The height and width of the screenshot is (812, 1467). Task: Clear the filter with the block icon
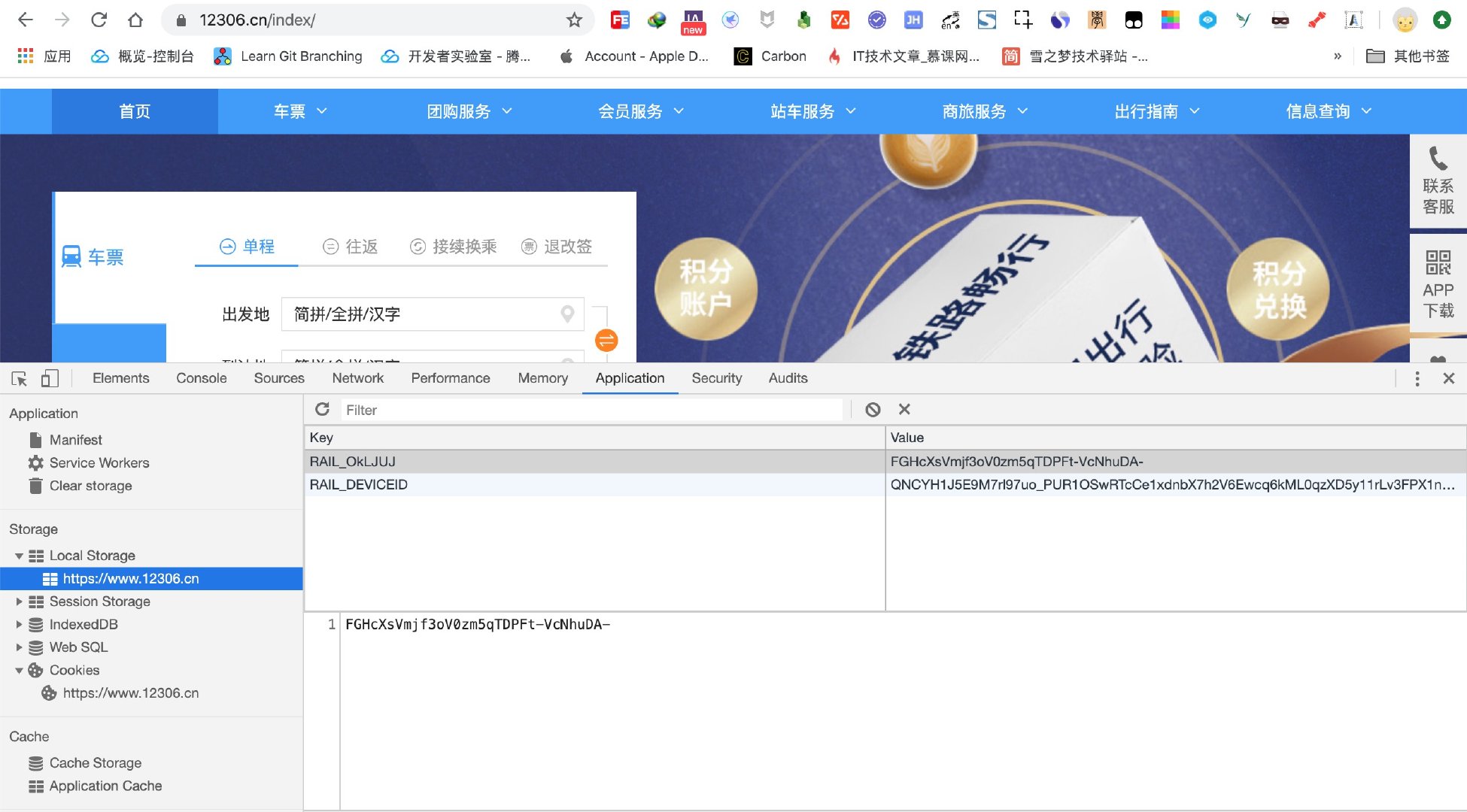click(x=873, y=410)
